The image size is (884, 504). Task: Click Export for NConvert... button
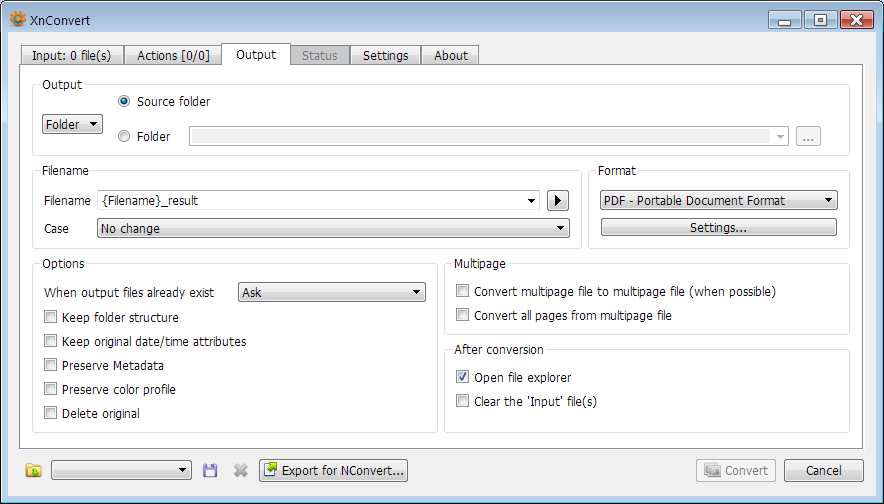click(x=333, y=470)
